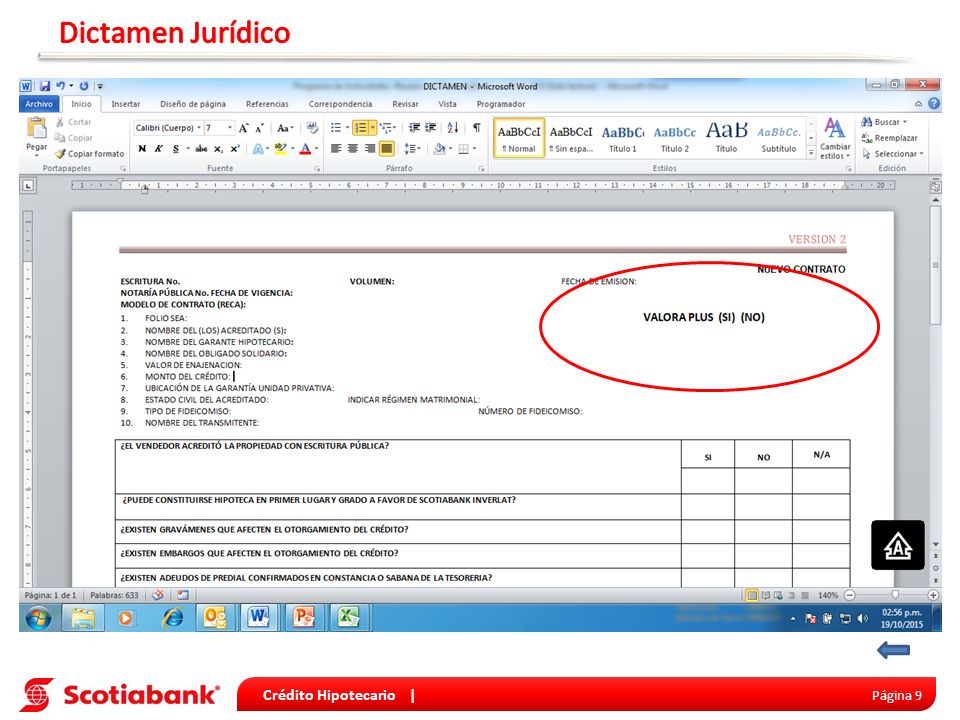Apply the Subtítulo style

coord(779,138)
